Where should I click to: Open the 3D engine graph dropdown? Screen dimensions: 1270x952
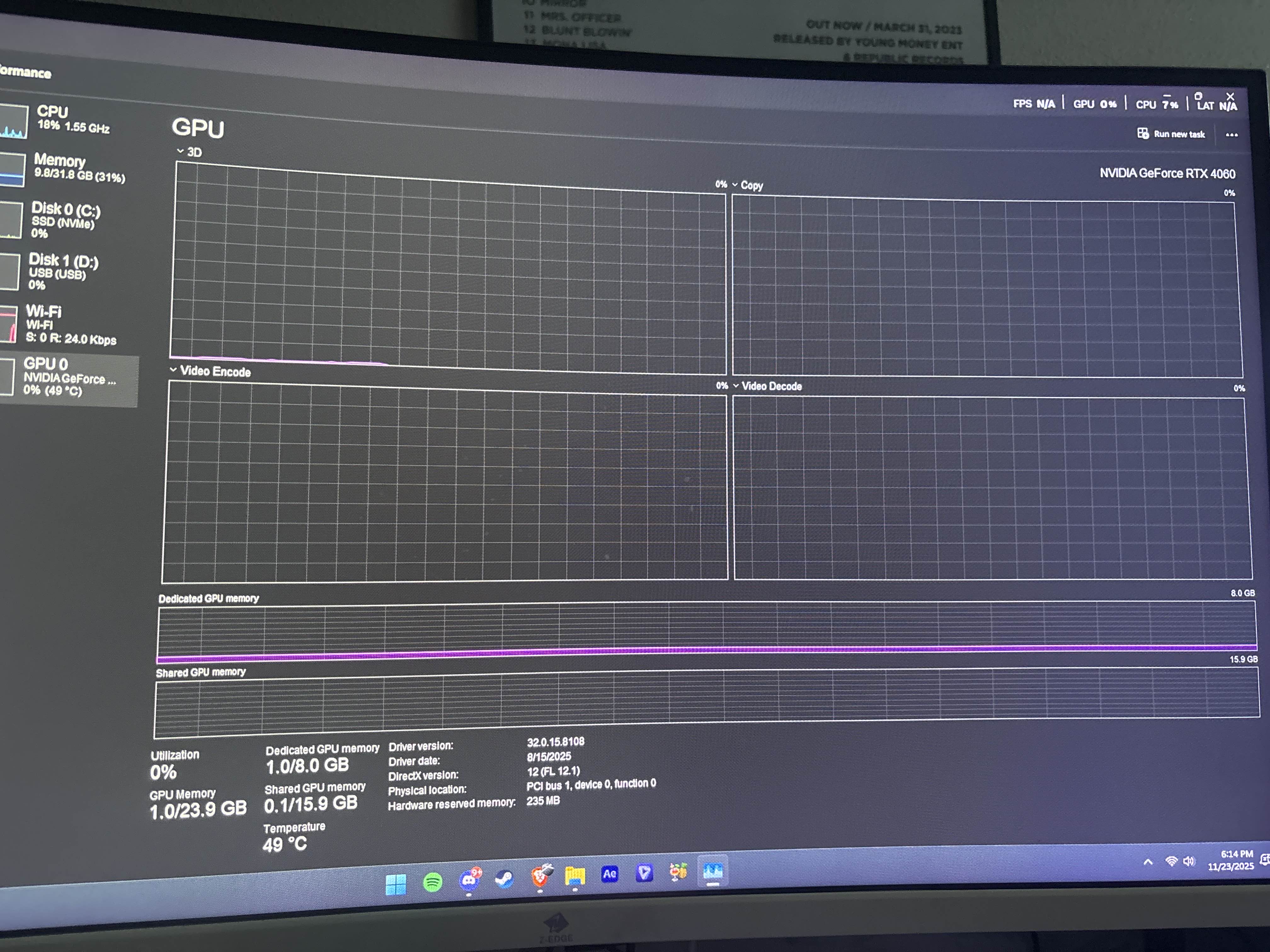tap(189, 151)
